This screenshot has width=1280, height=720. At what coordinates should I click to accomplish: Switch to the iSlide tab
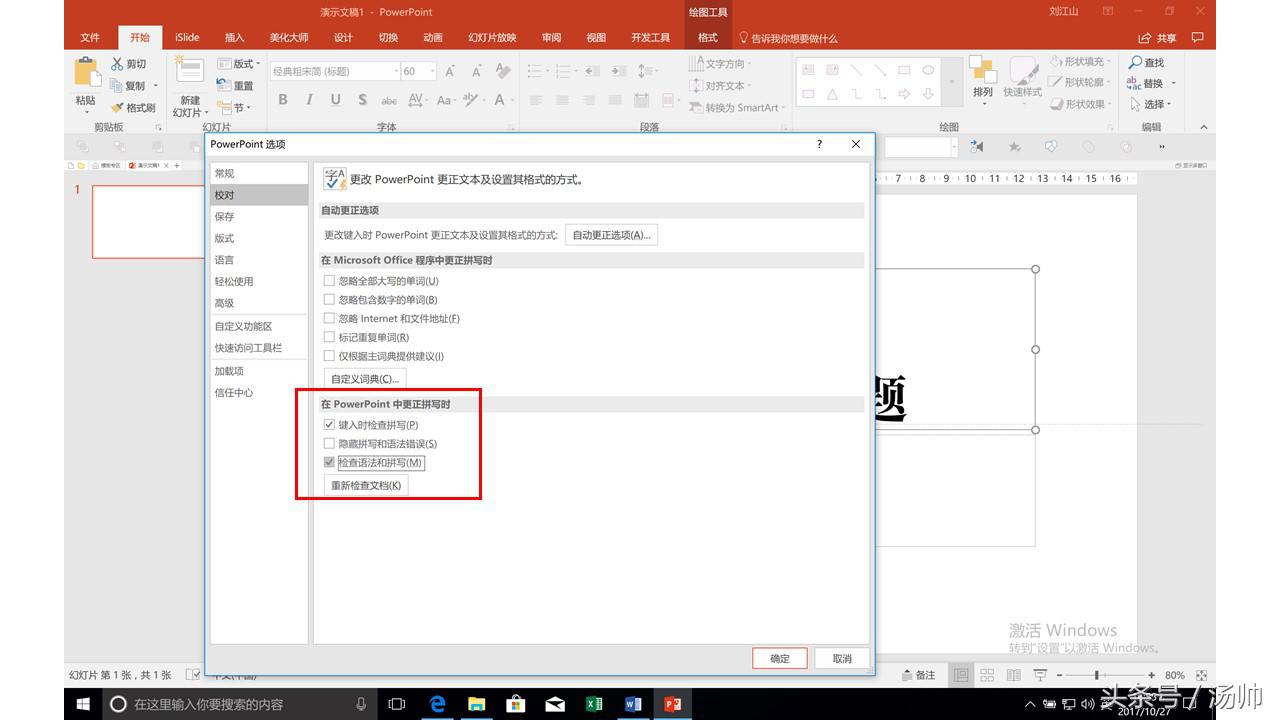tap(187, 38)
